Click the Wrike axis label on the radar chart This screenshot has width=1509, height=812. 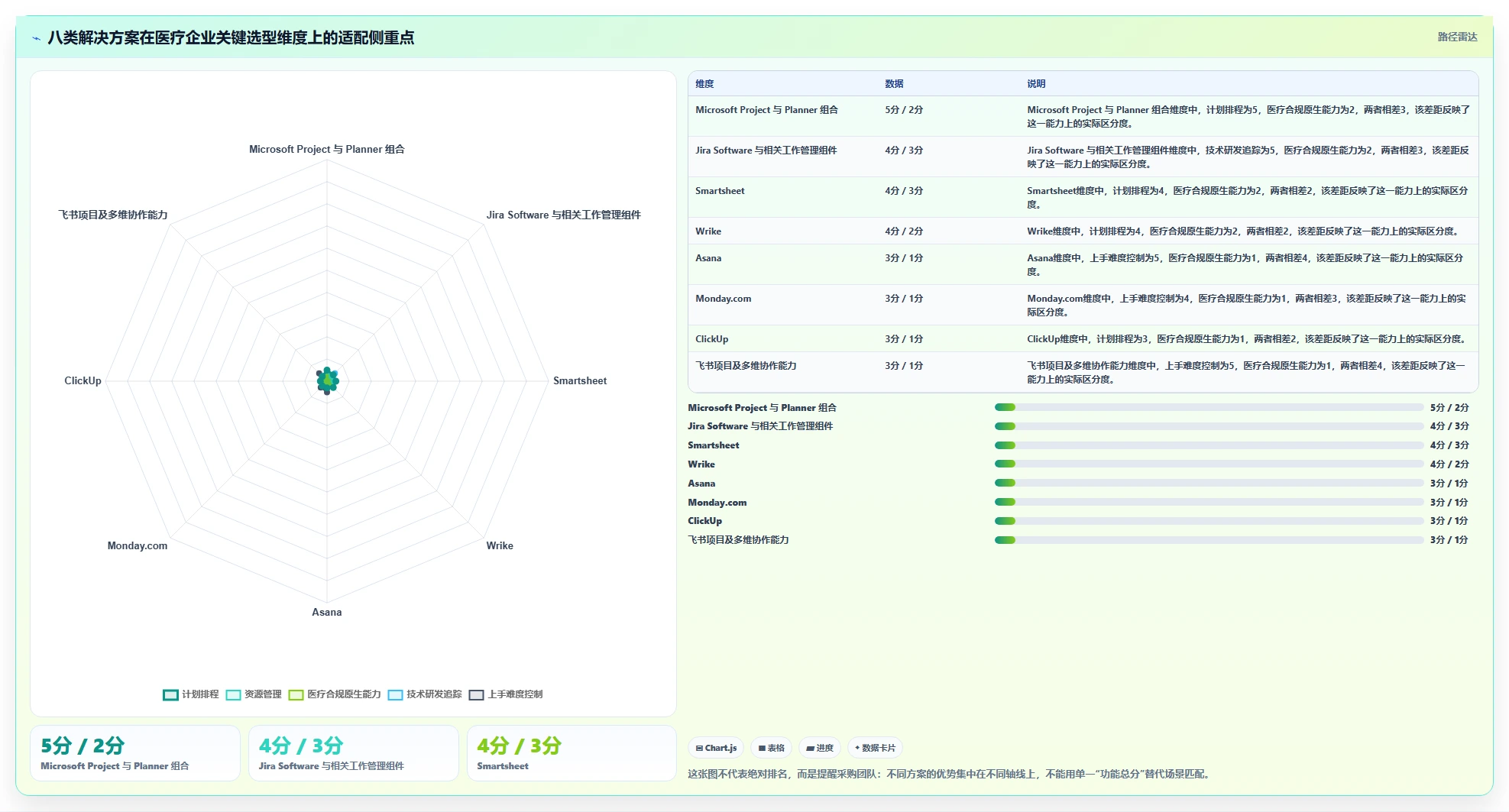click(x=500, y=546)
